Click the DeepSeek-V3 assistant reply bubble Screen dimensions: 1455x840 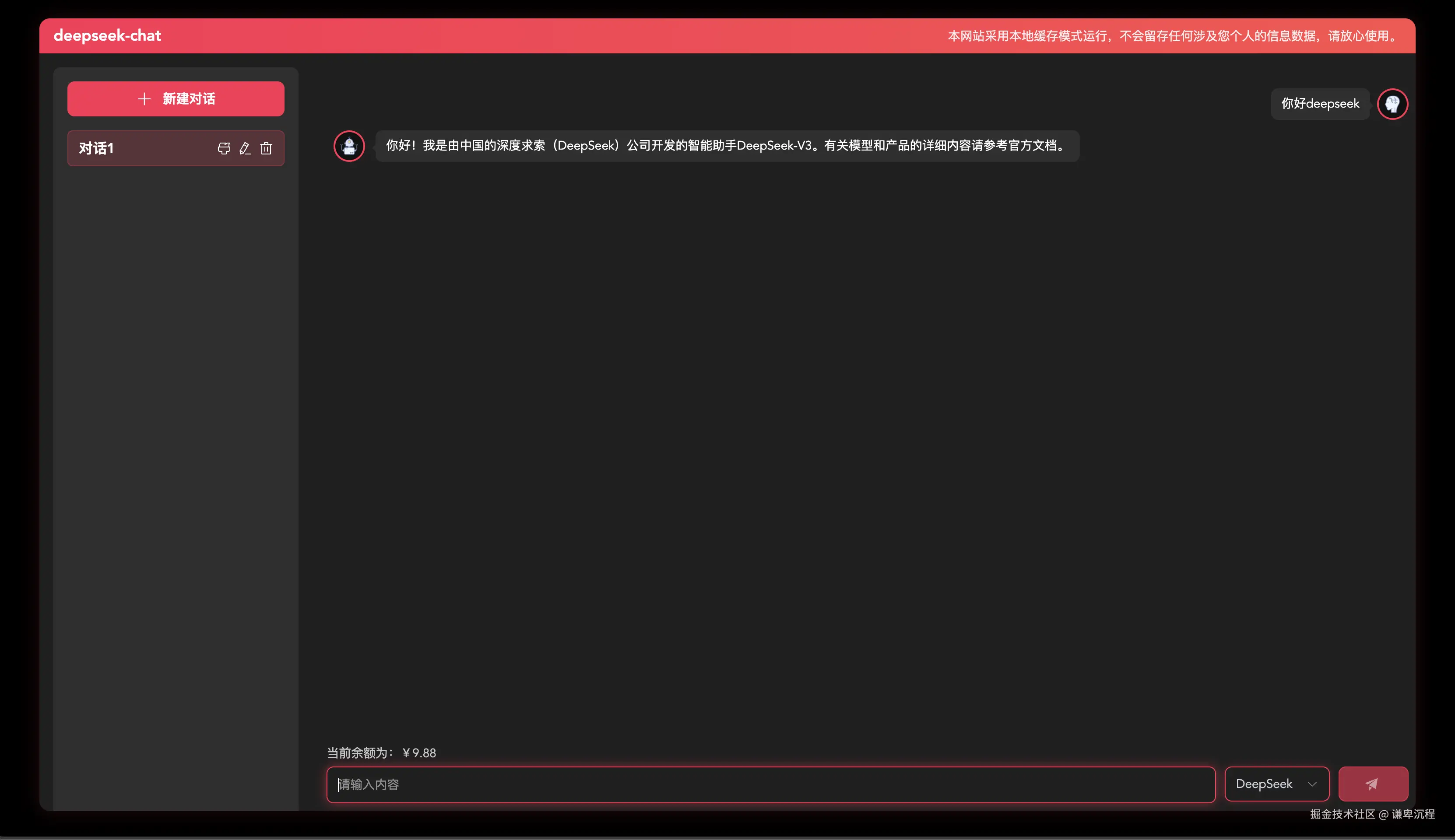pos(726,146)
